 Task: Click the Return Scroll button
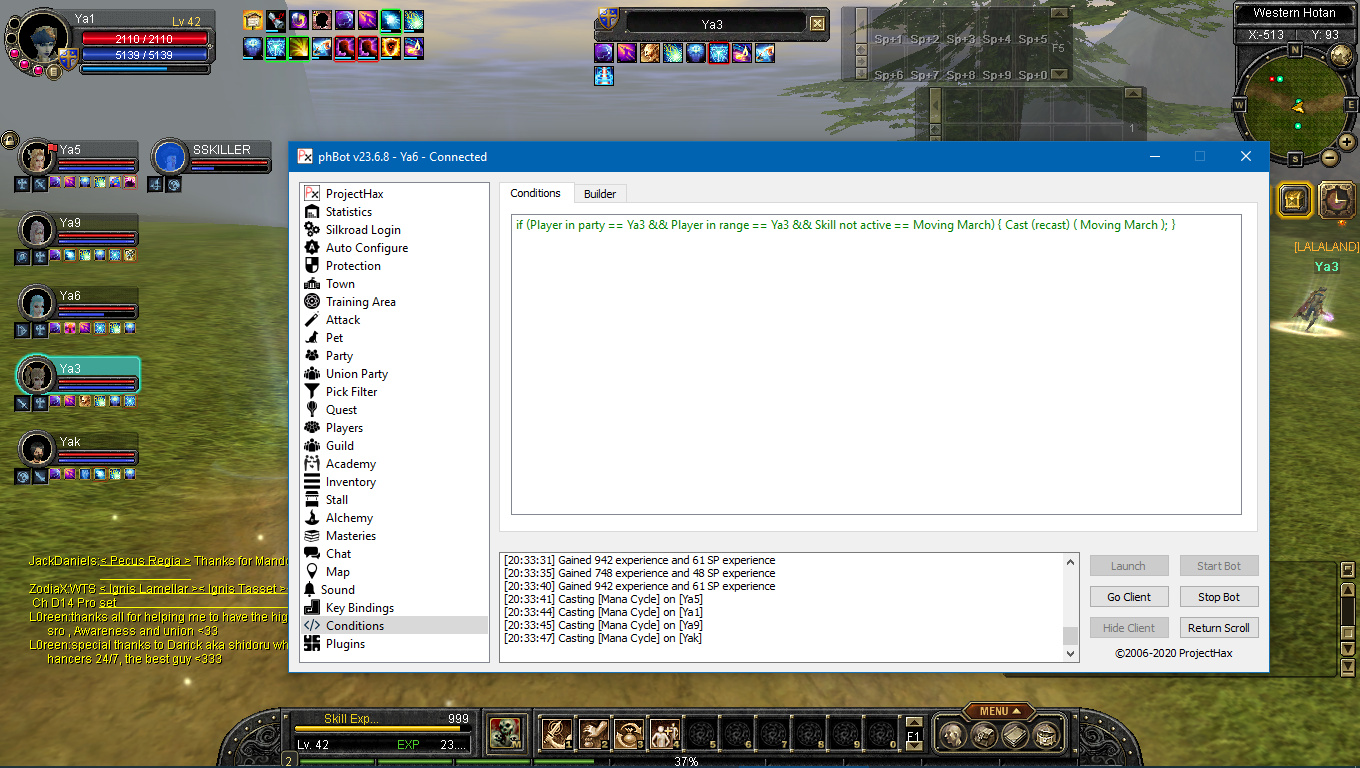tap(1218, 628)
